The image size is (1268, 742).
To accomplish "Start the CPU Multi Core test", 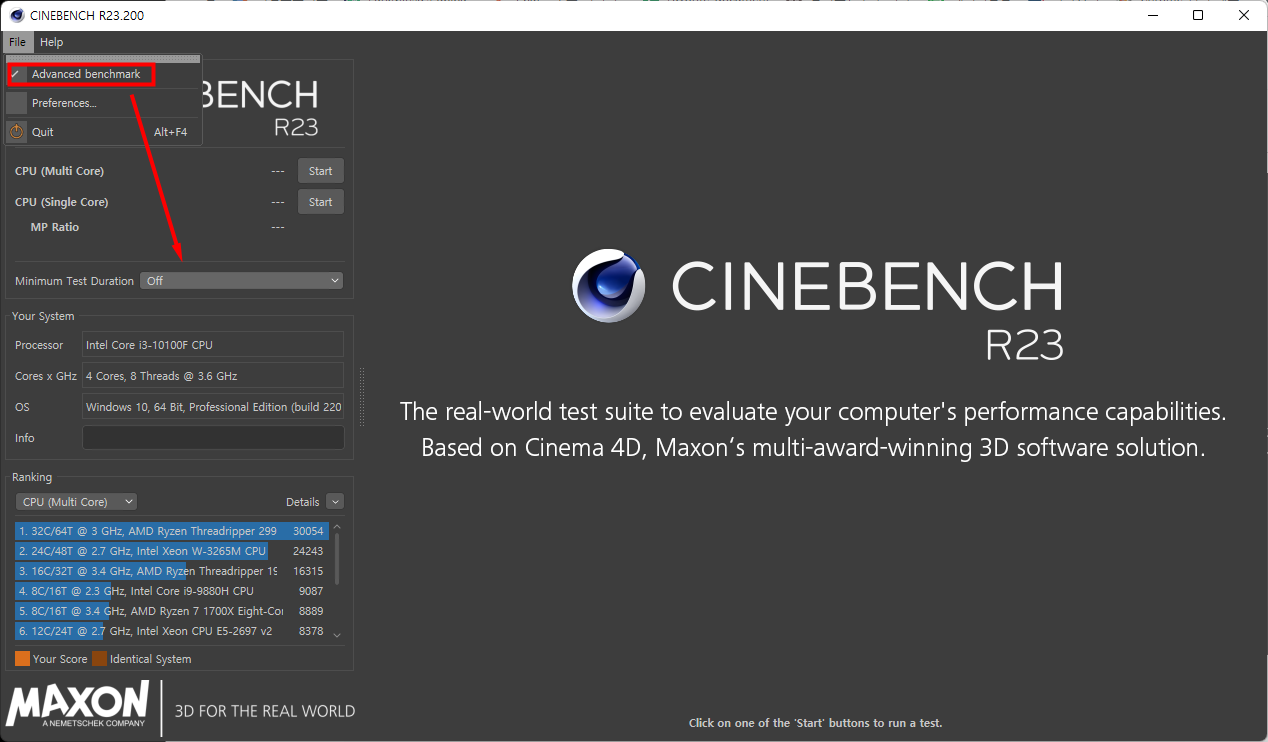I will 321,171.
